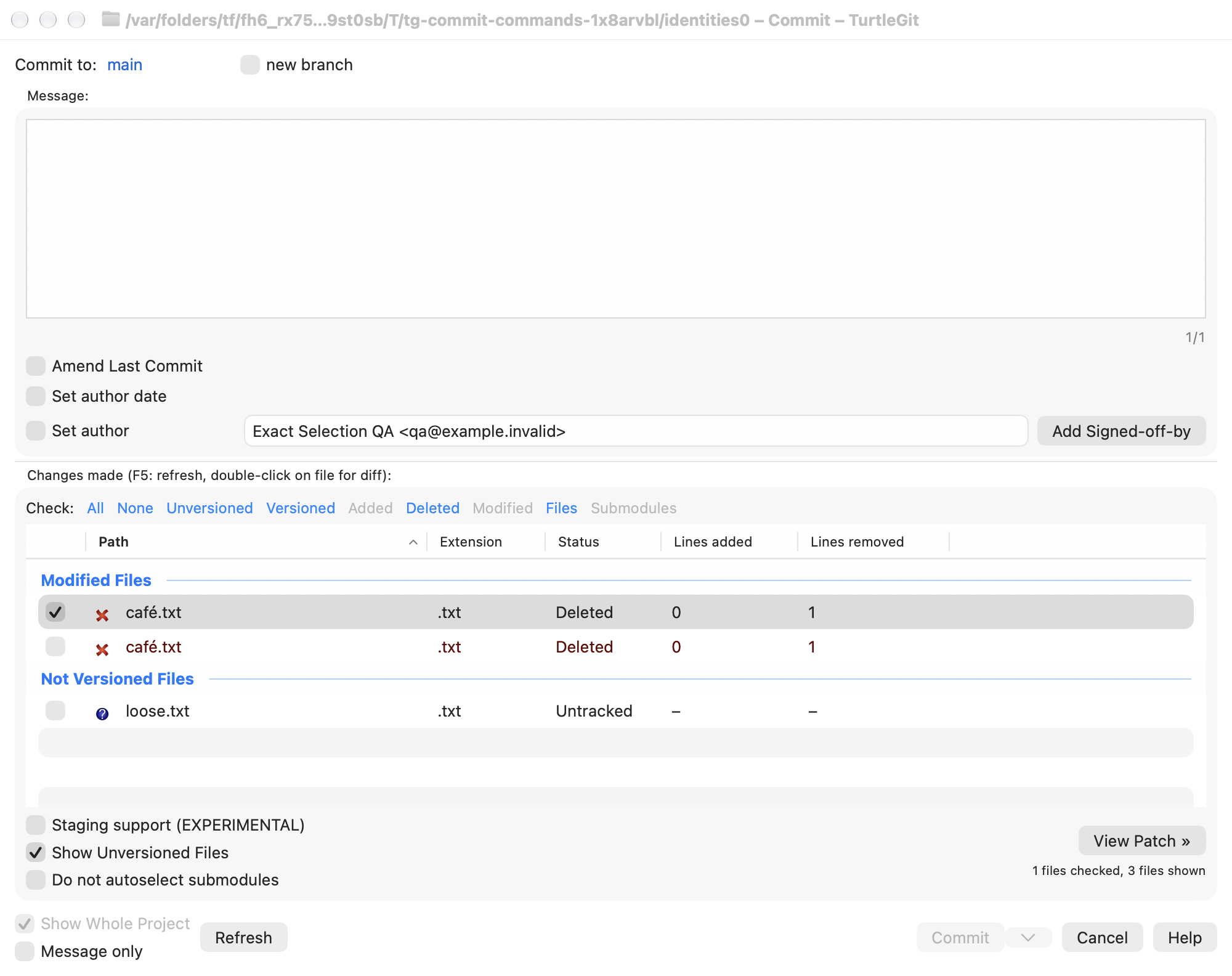Check Versioned files link
Viewport: 1232px width, 976px height.
click(x=301, y=508)
